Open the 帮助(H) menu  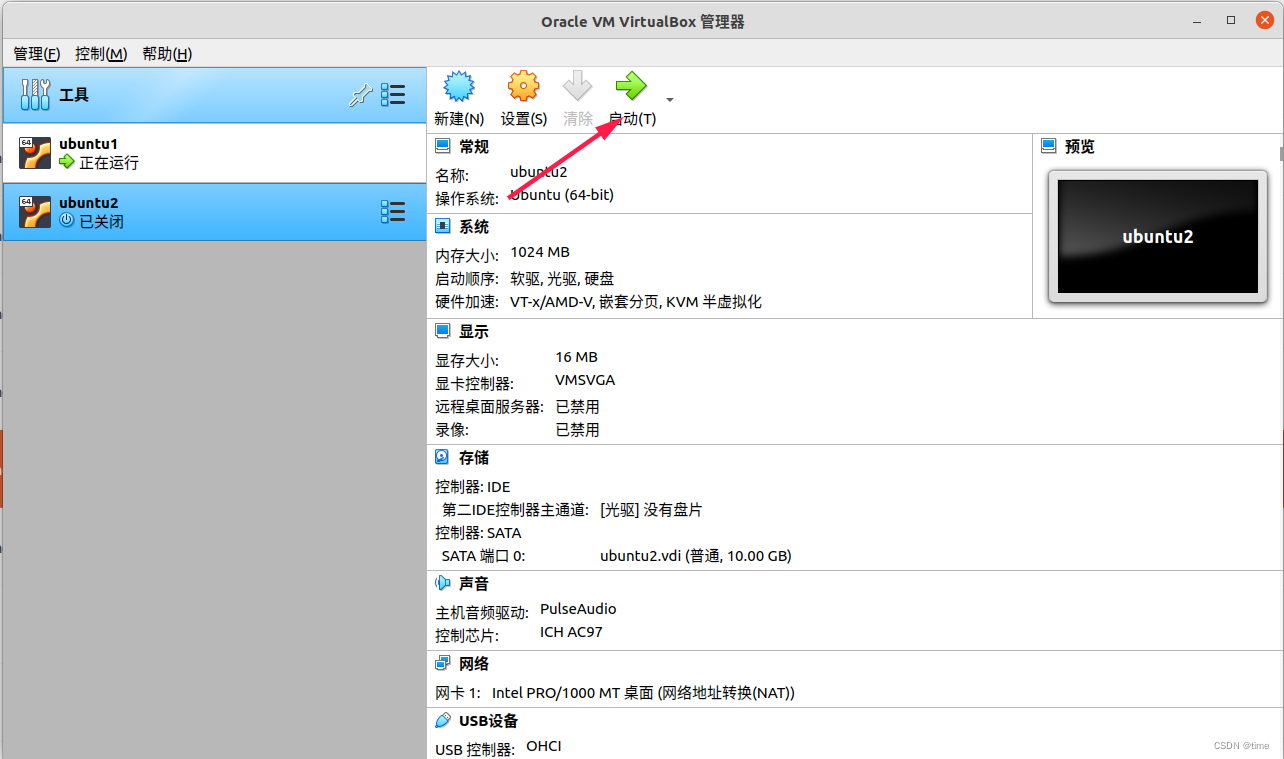pos(167,54)
